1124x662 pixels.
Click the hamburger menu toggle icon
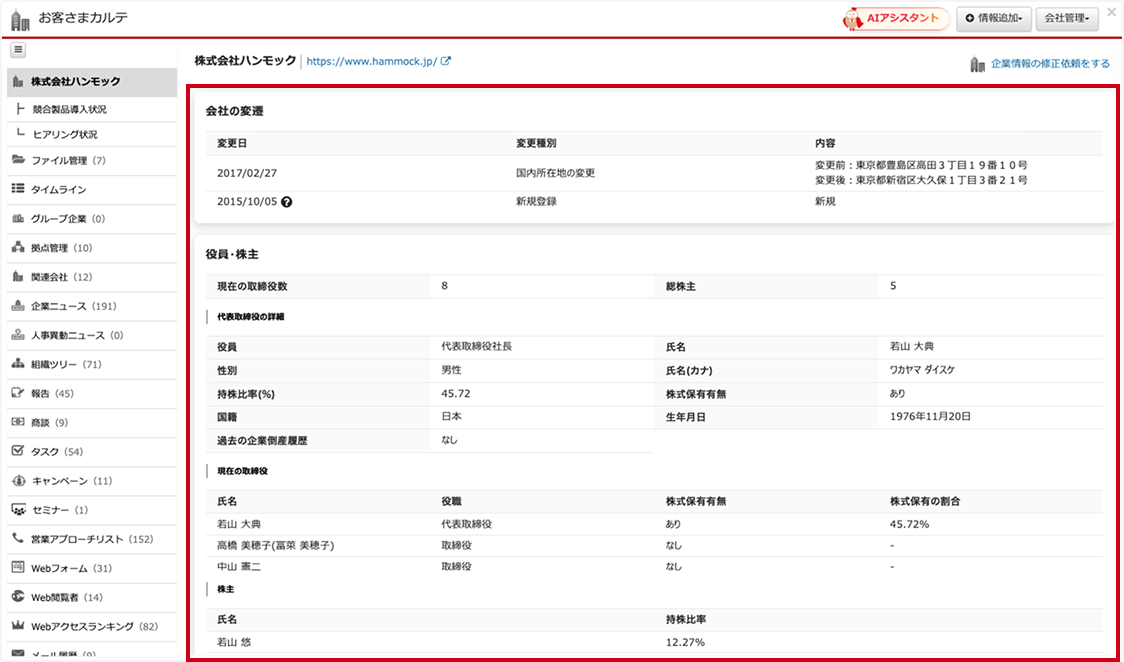pos(19,50)
